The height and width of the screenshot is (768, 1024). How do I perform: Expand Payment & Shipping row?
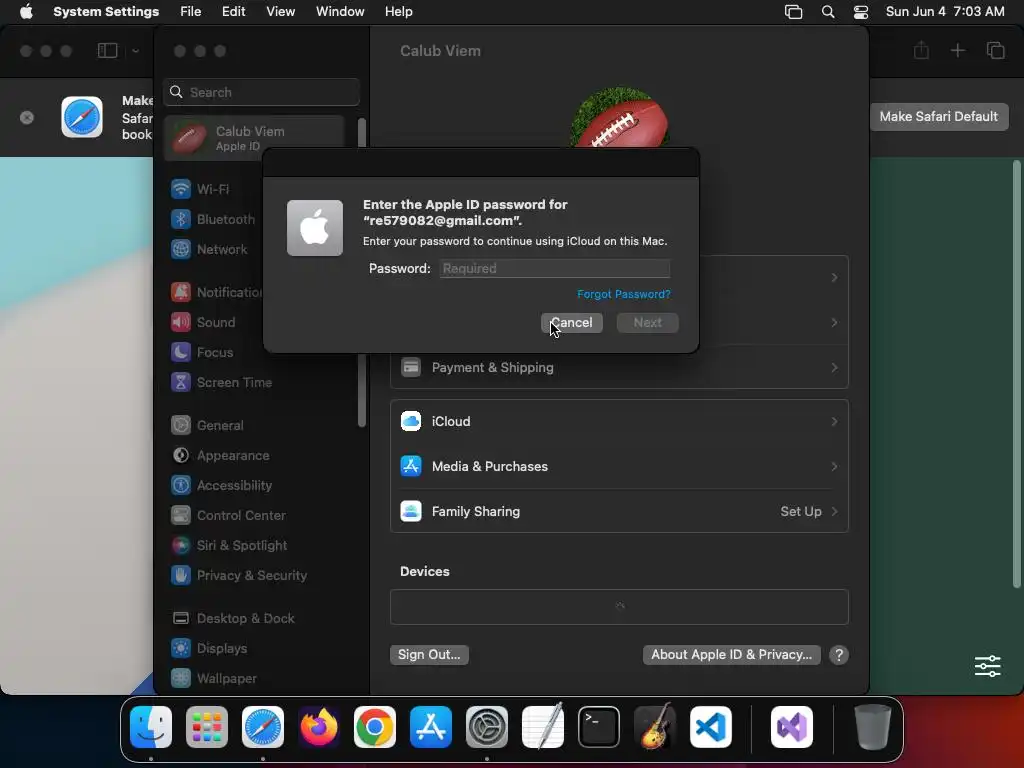click(619, 368)
